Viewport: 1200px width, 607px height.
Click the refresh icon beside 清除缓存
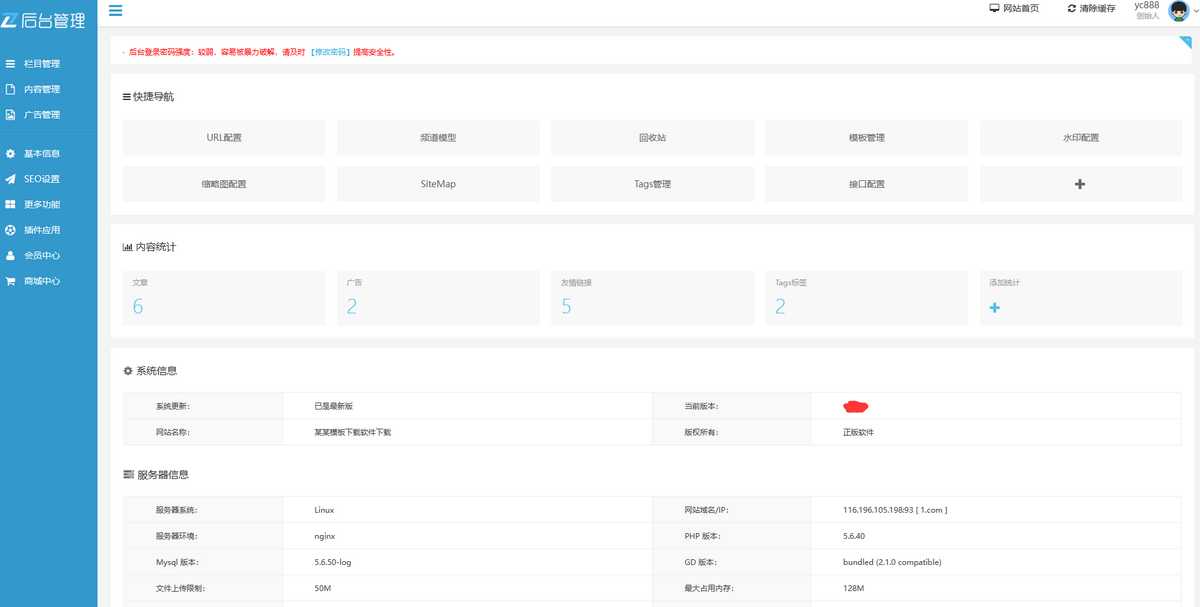[1072, 8]
